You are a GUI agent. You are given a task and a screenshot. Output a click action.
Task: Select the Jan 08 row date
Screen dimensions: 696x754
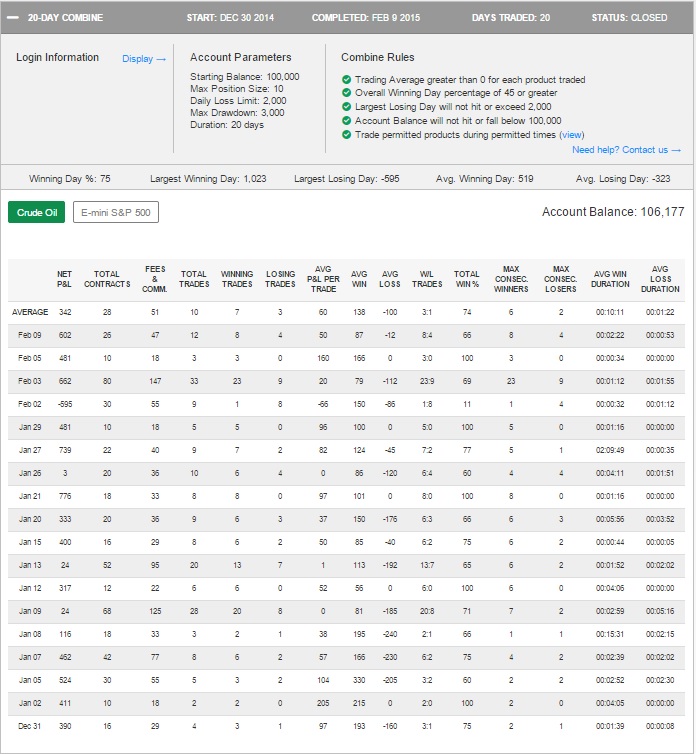click(x=30, y=634)
